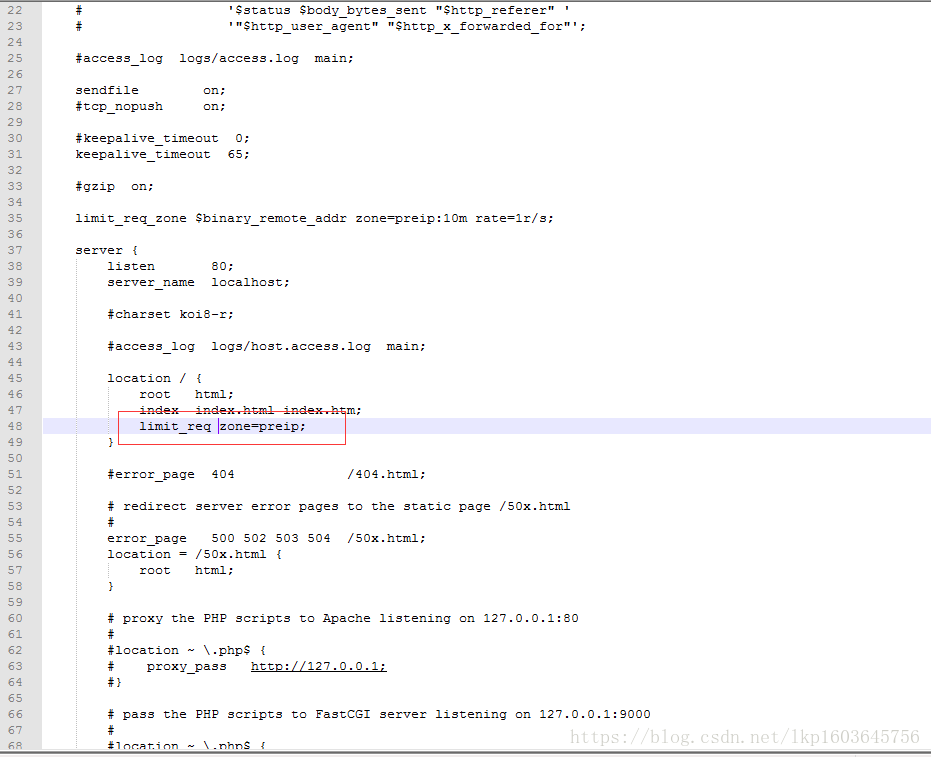Image resolution: width=931 pixels, height=757 pixels.
Task: Click 'error_page 500 502 503 504' line
Action: [266, 538]
